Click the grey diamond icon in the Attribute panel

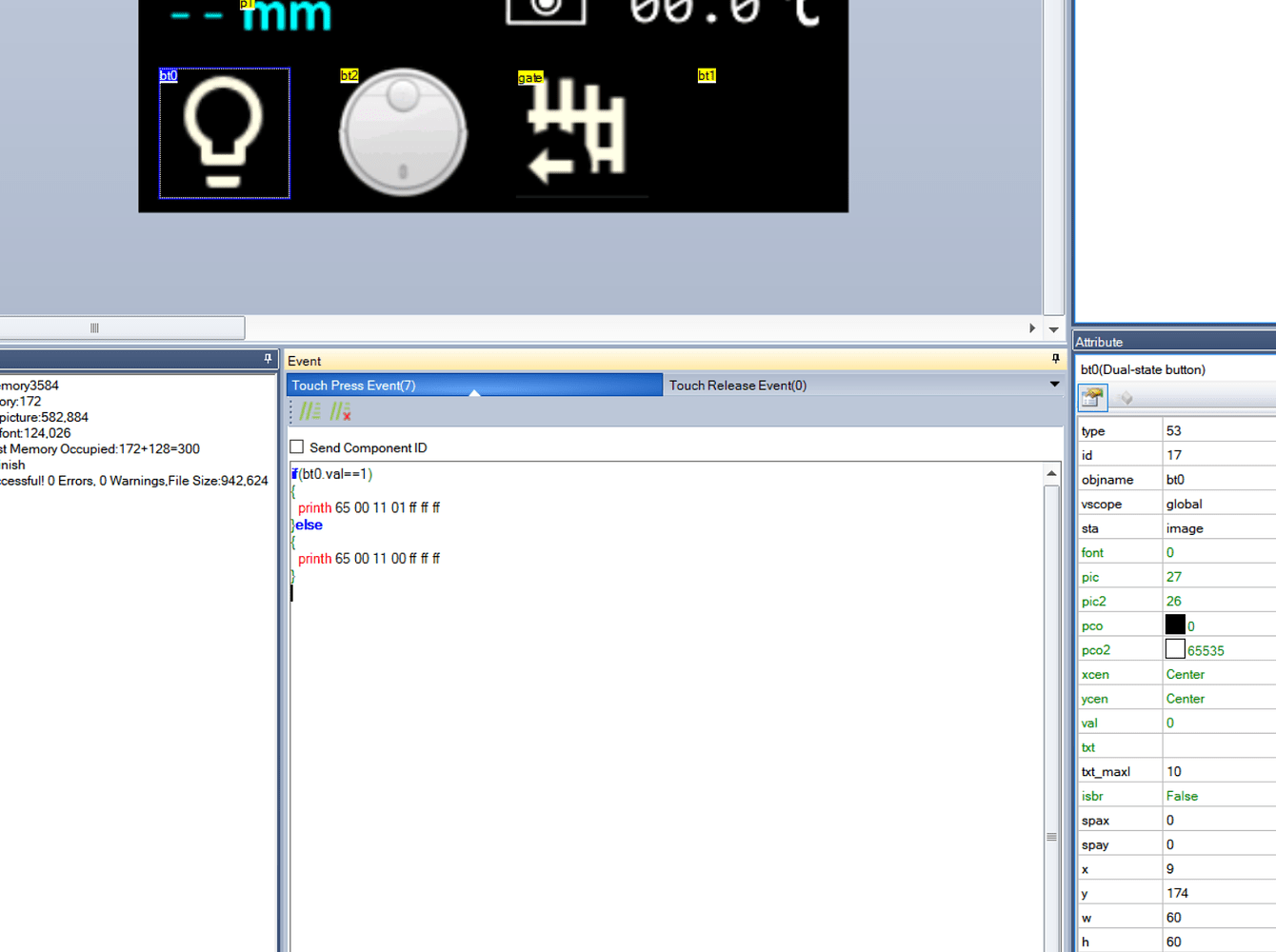click(x=1126, y=397)
